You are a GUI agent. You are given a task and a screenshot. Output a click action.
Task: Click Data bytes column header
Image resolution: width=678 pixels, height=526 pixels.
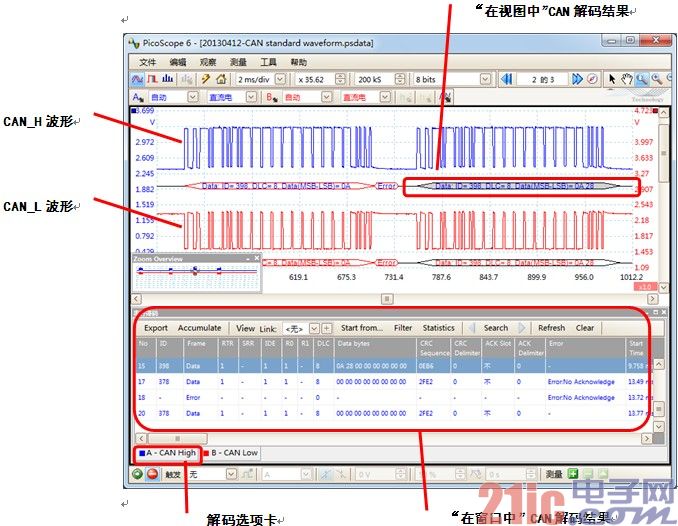[374, 348]
